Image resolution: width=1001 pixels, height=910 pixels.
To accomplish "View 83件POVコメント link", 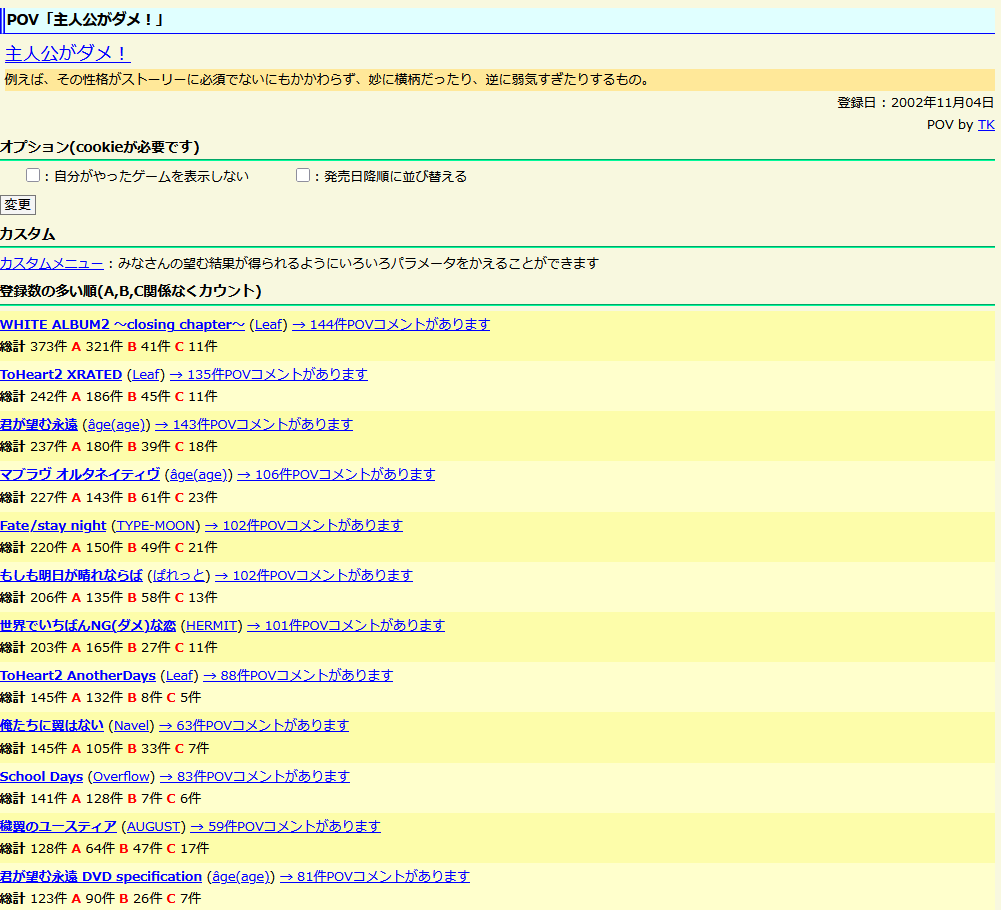I will pos(255,777).
